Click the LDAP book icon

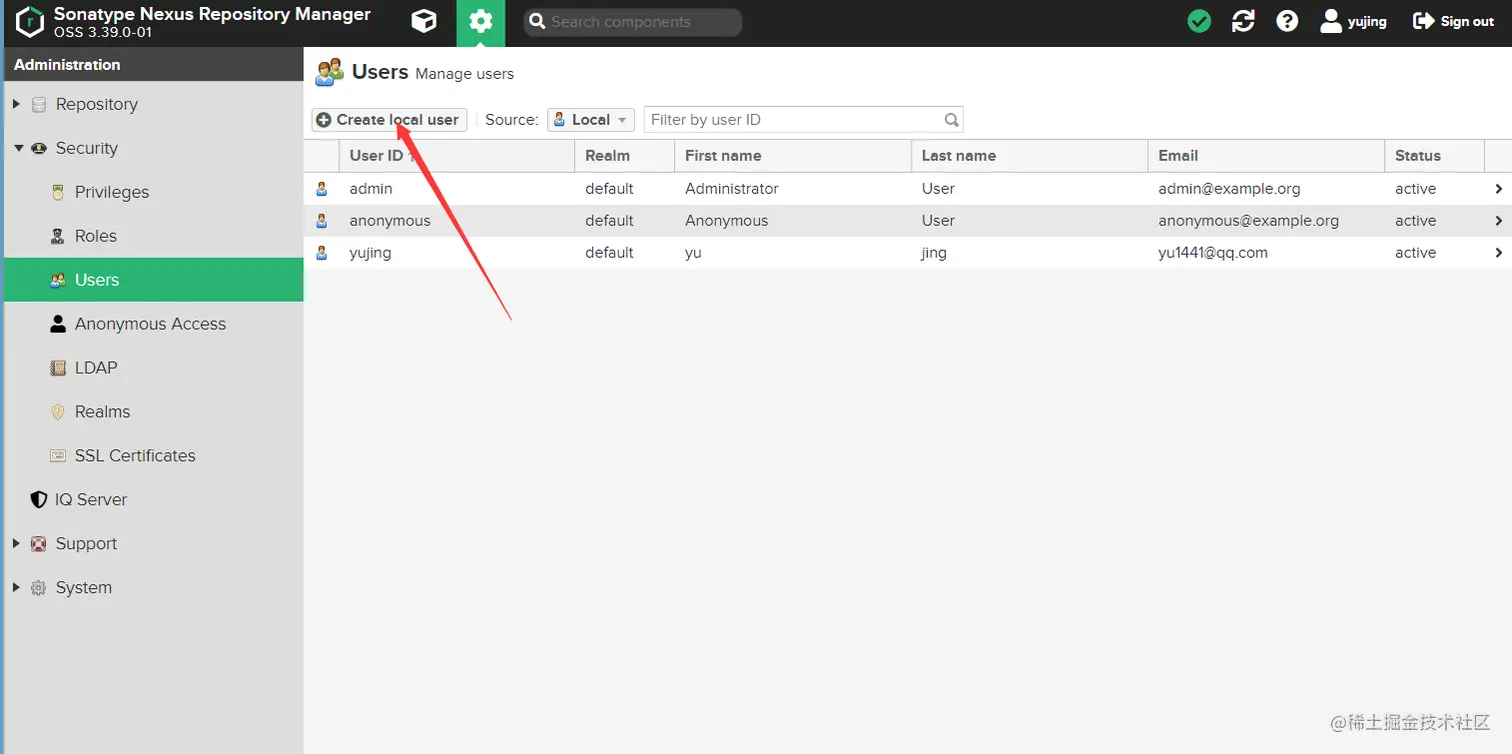point(58,368)
